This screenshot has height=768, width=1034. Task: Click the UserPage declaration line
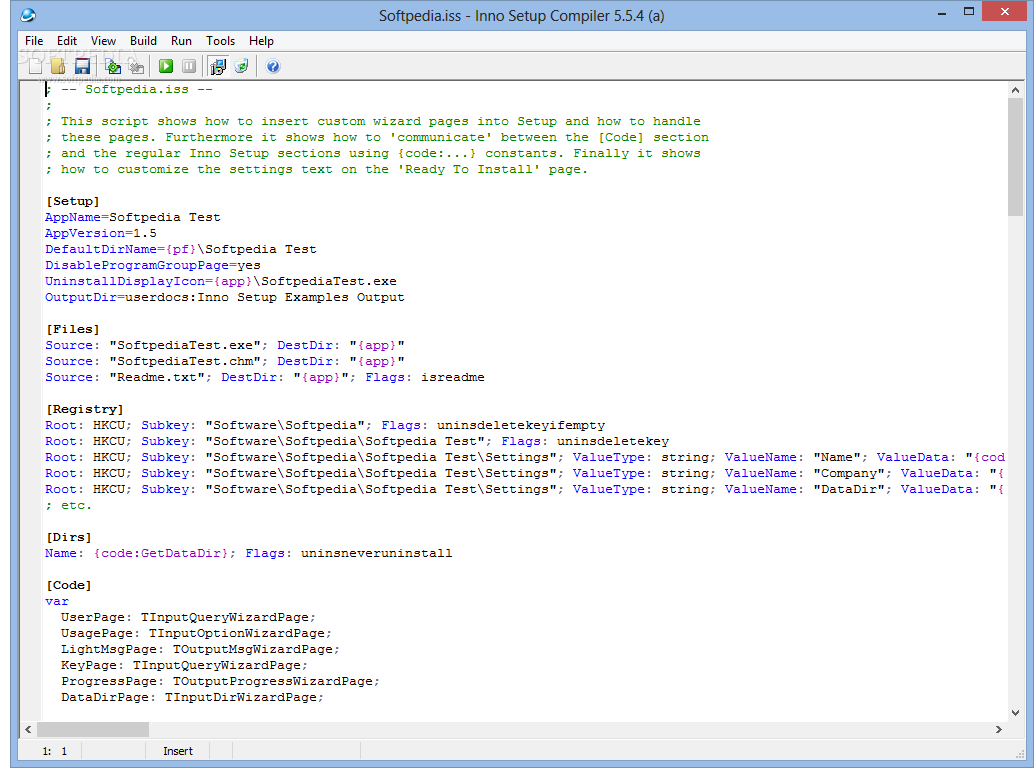click(x=189, y=617)
